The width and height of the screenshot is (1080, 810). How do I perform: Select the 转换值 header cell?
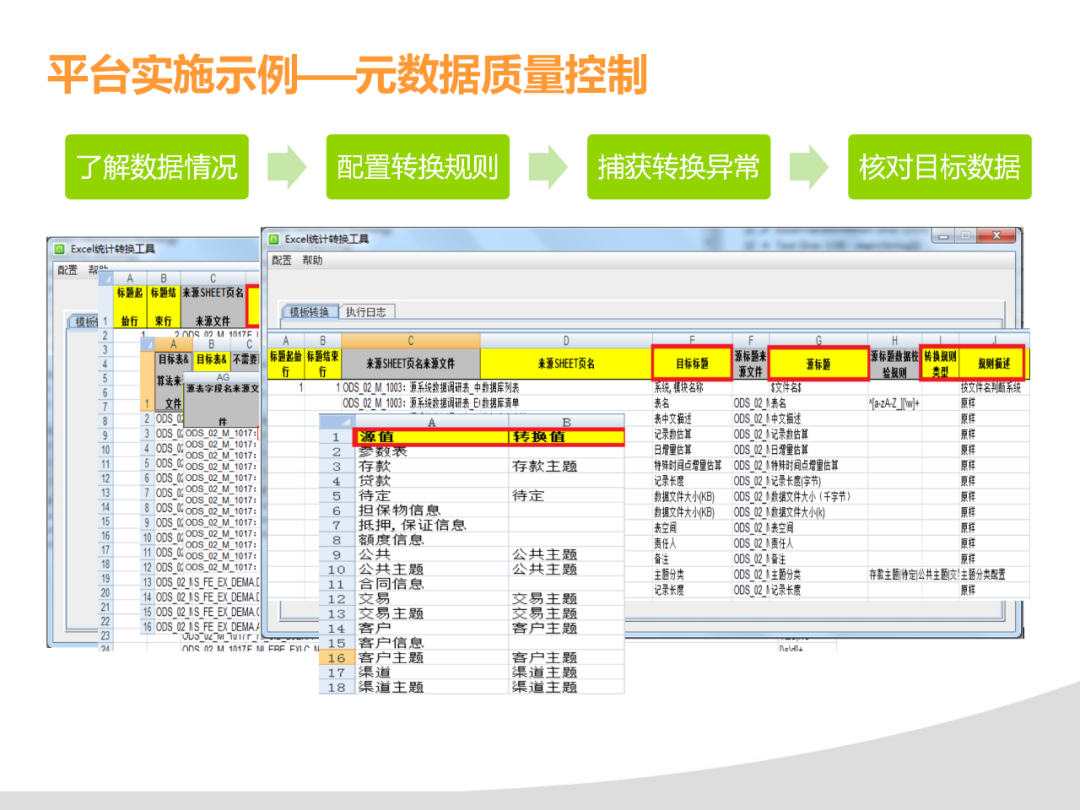(x=566, y=437)
